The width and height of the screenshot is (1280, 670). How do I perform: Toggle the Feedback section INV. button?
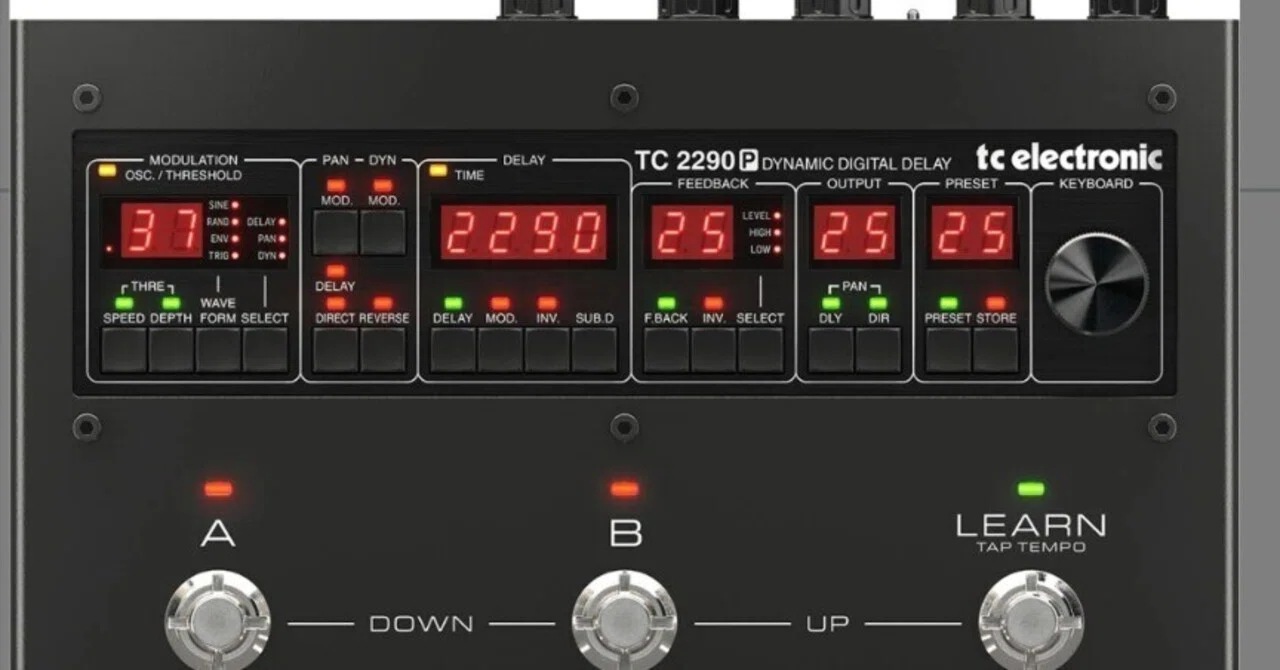point(713,349)
